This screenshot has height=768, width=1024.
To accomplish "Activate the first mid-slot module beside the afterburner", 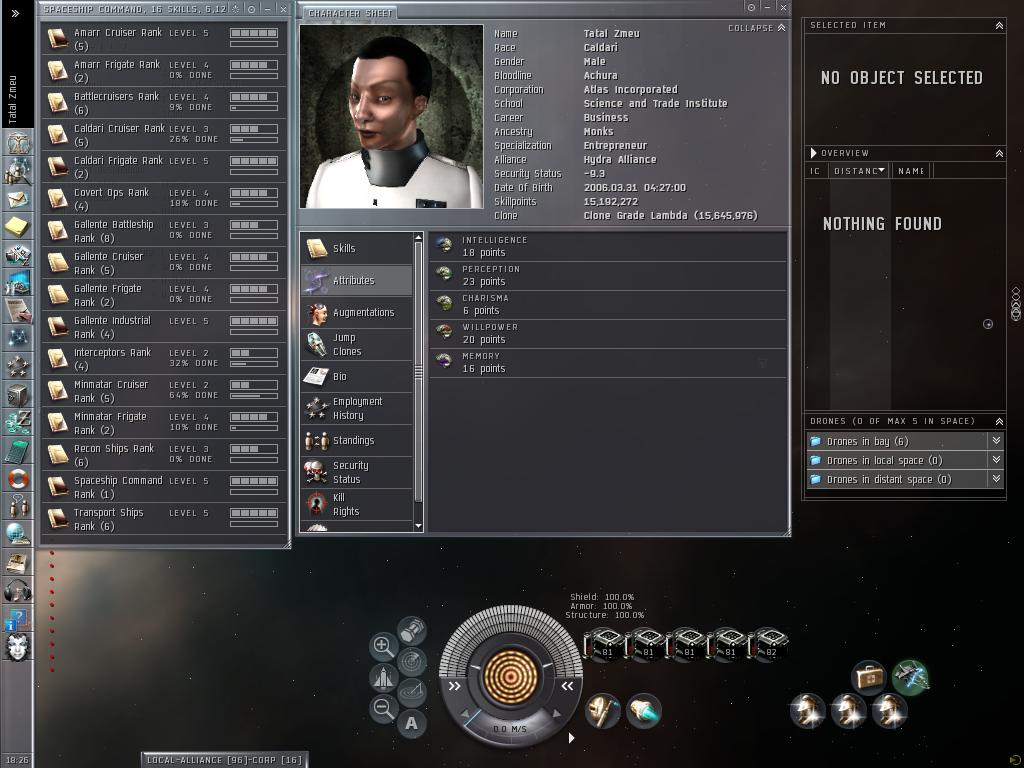I will click(x=603, y=711).
